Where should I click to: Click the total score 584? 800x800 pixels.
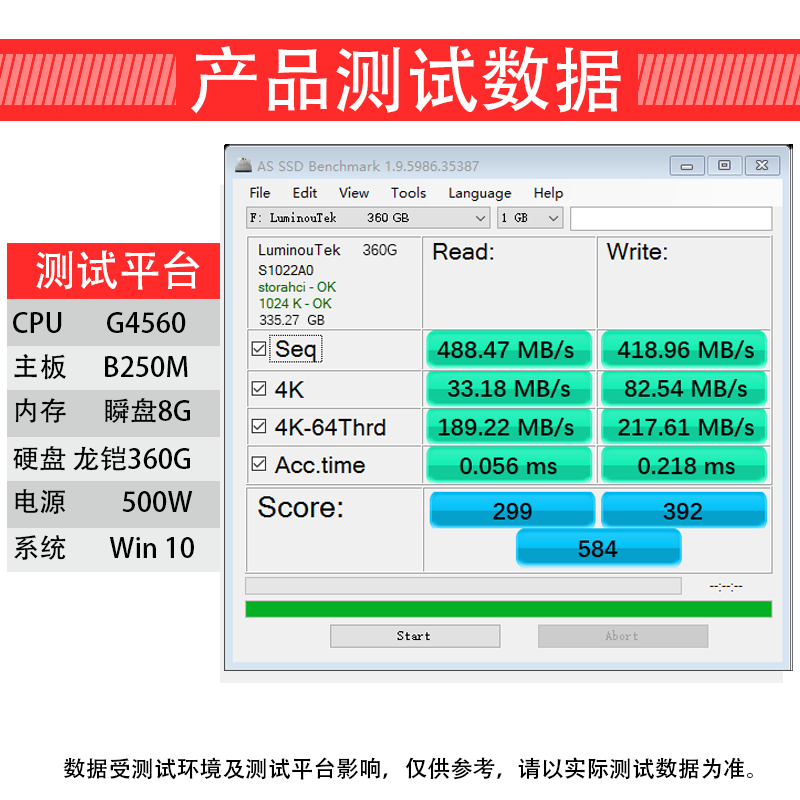point(598,548)
